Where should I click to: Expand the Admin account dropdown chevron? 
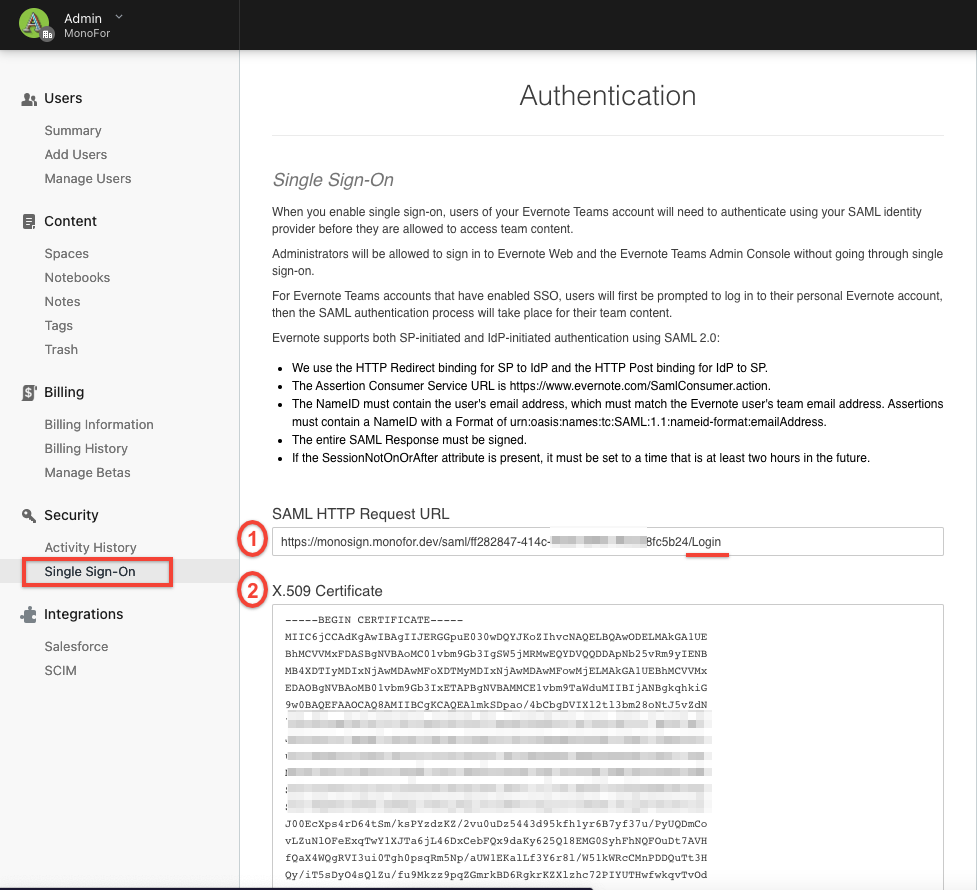click(x=119, y=17)
